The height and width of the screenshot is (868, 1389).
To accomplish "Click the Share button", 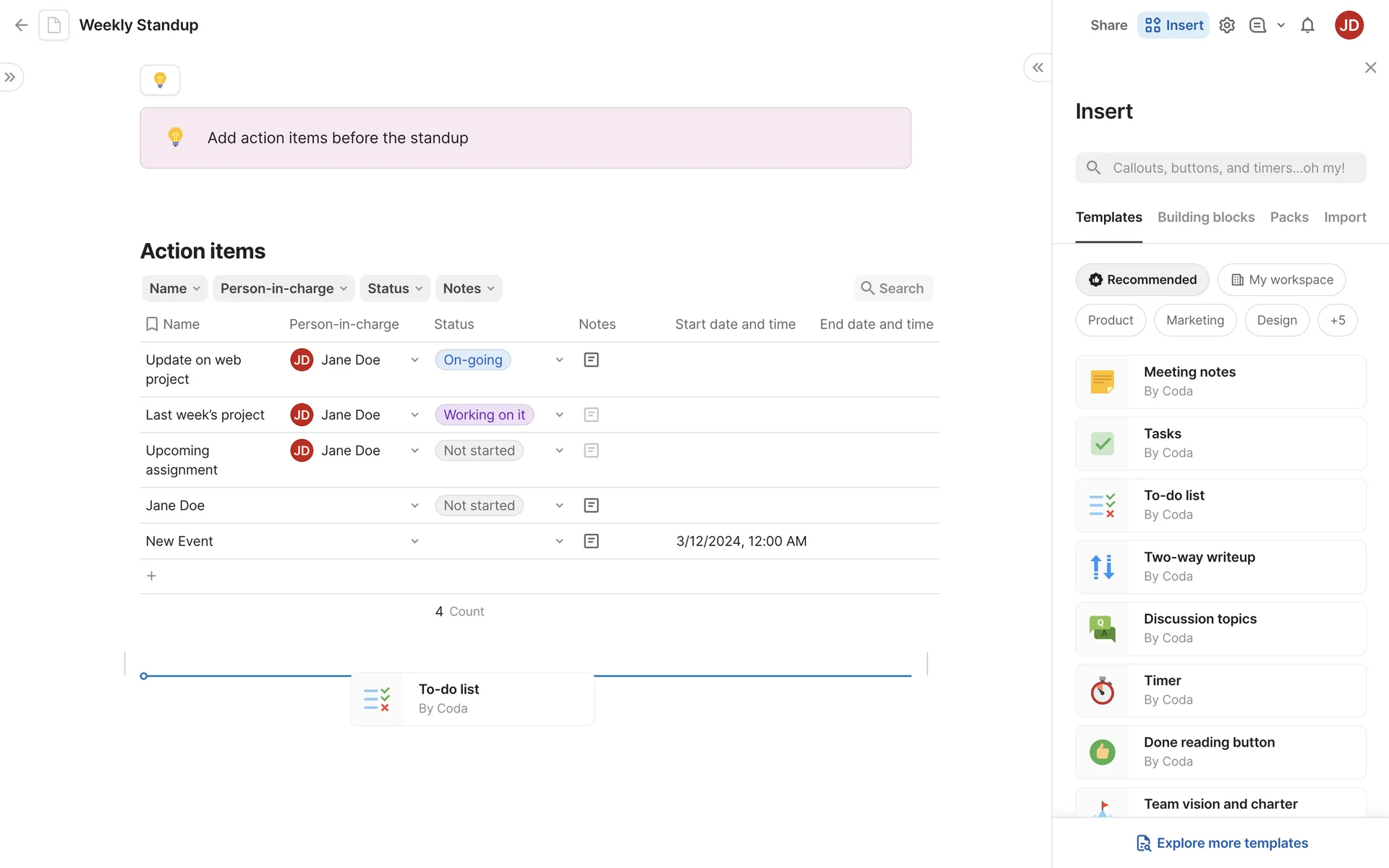I will point(1108,25).
